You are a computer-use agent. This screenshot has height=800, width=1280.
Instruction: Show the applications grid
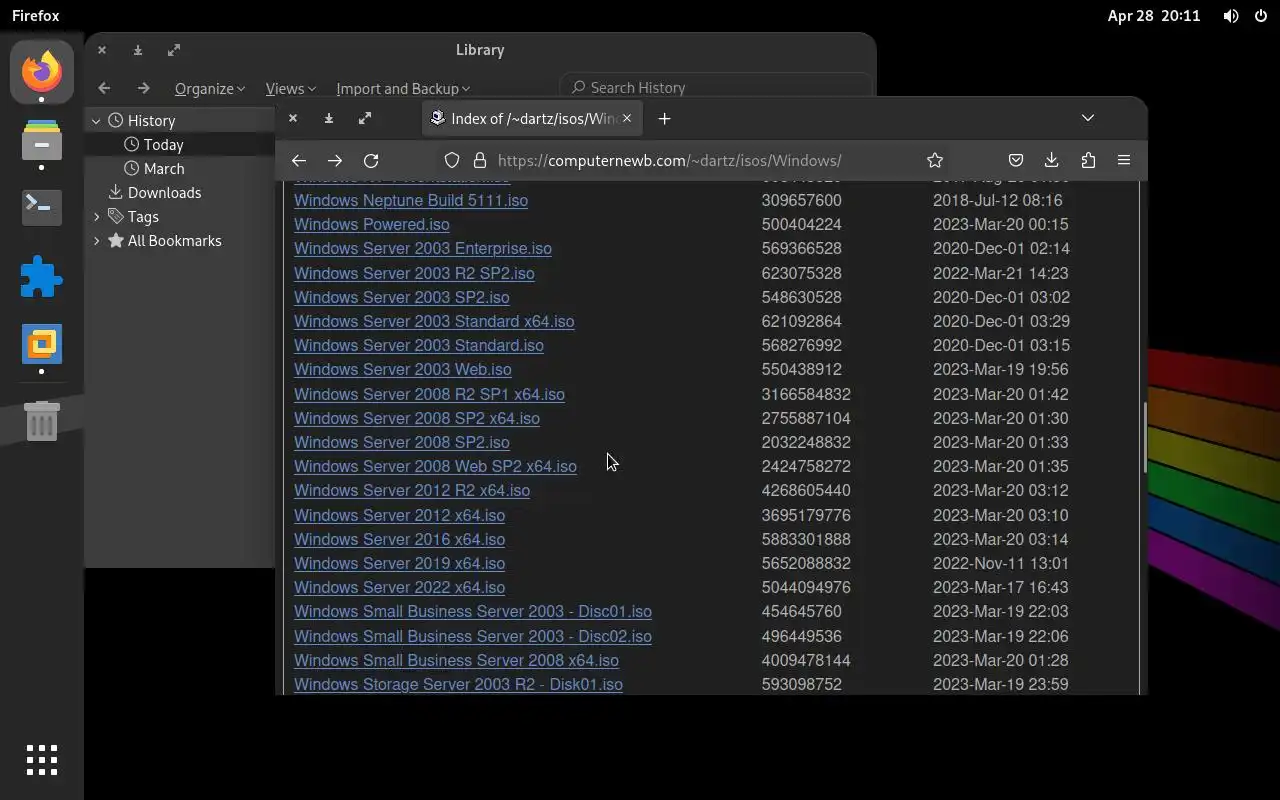click(42, 760)
